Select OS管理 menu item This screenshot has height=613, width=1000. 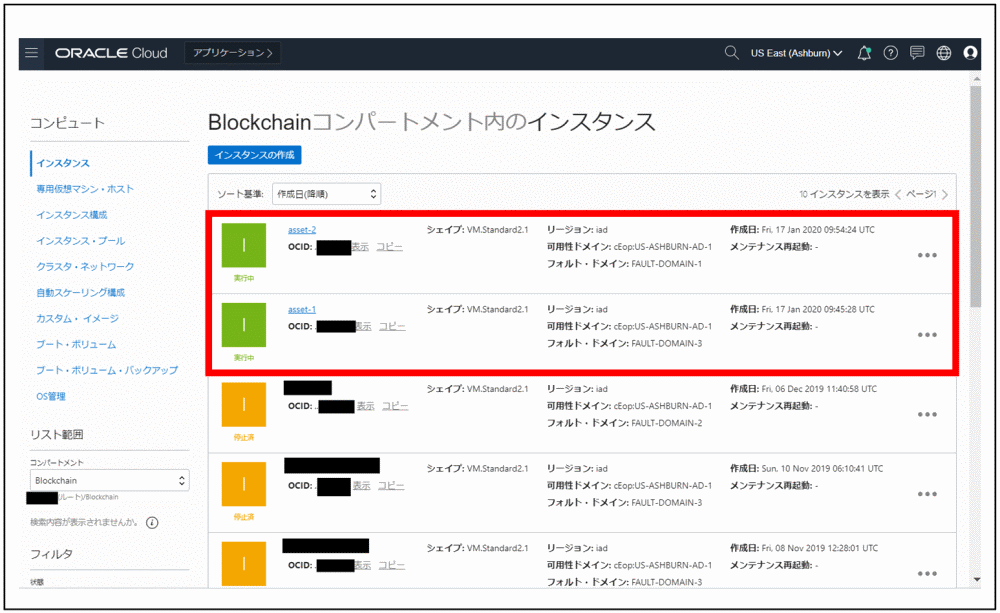click(51, 396)
